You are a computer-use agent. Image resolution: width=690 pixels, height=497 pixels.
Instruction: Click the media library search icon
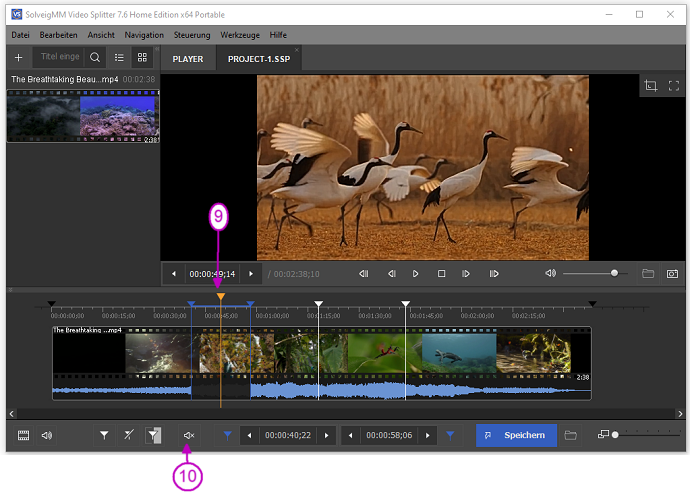pyautogui.click(x=95, y=58)
